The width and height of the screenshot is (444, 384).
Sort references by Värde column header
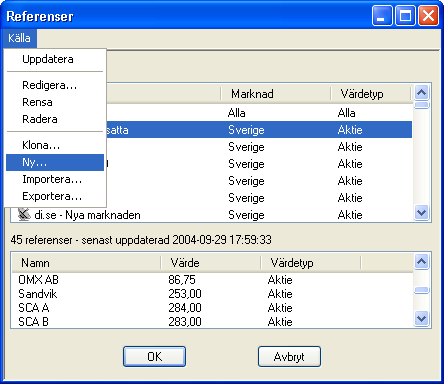[211, 263]
